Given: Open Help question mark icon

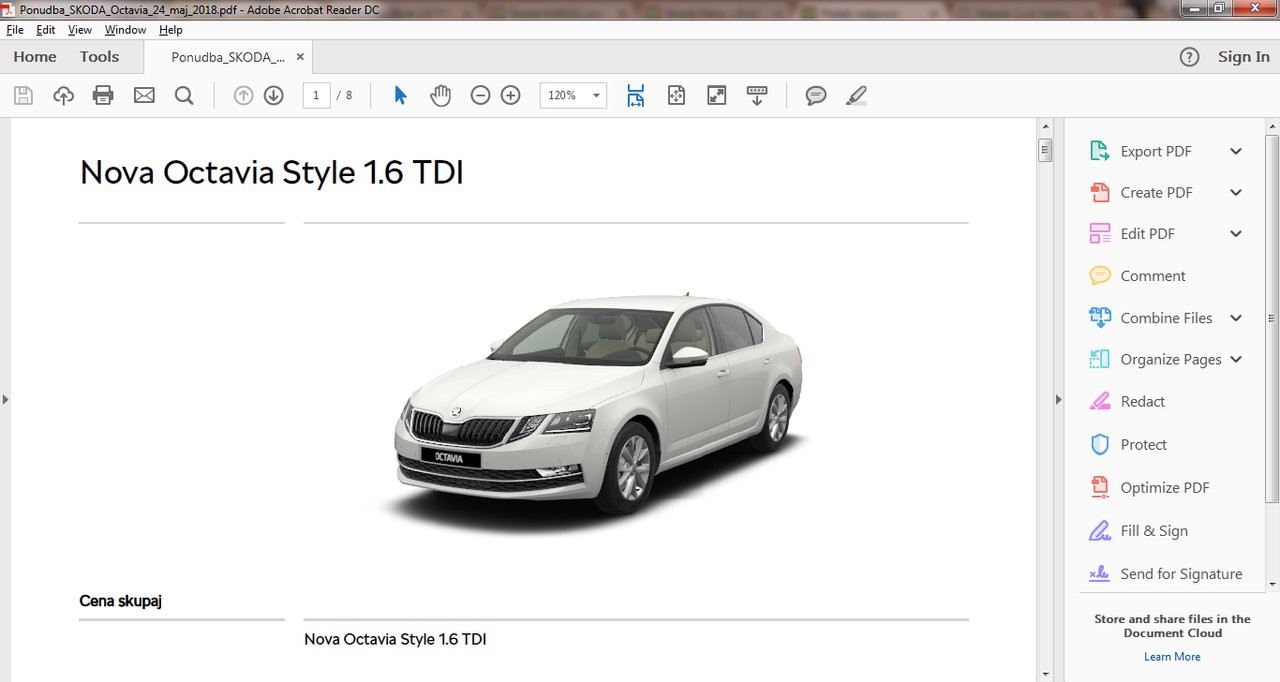Looking at the screenshot, I should [x=1189, y=57].
